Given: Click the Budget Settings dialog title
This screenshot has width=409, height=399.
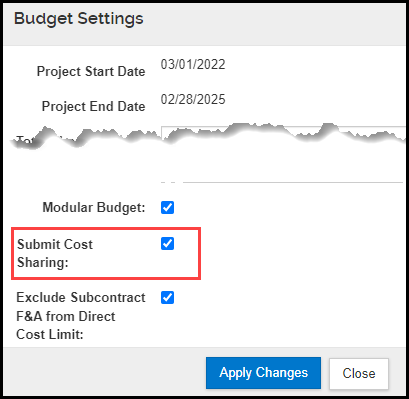Looking at the screenshot, I should (79, 19).
